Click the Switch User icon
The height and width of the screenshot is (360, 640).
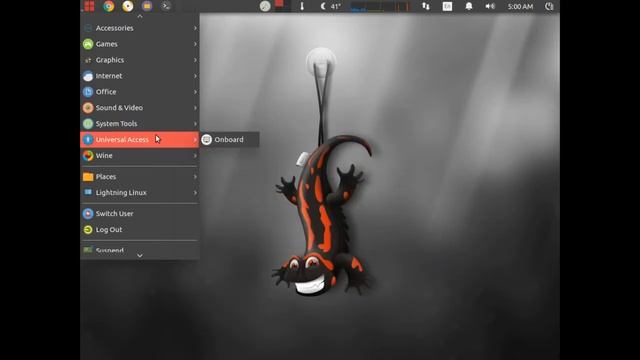tap(88, 213)
